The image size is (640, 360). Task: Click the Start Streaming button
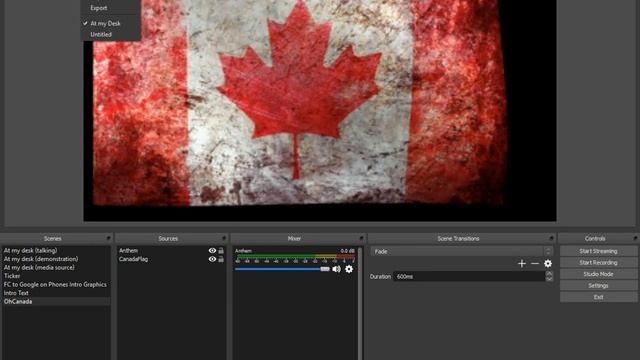point(598,251)
